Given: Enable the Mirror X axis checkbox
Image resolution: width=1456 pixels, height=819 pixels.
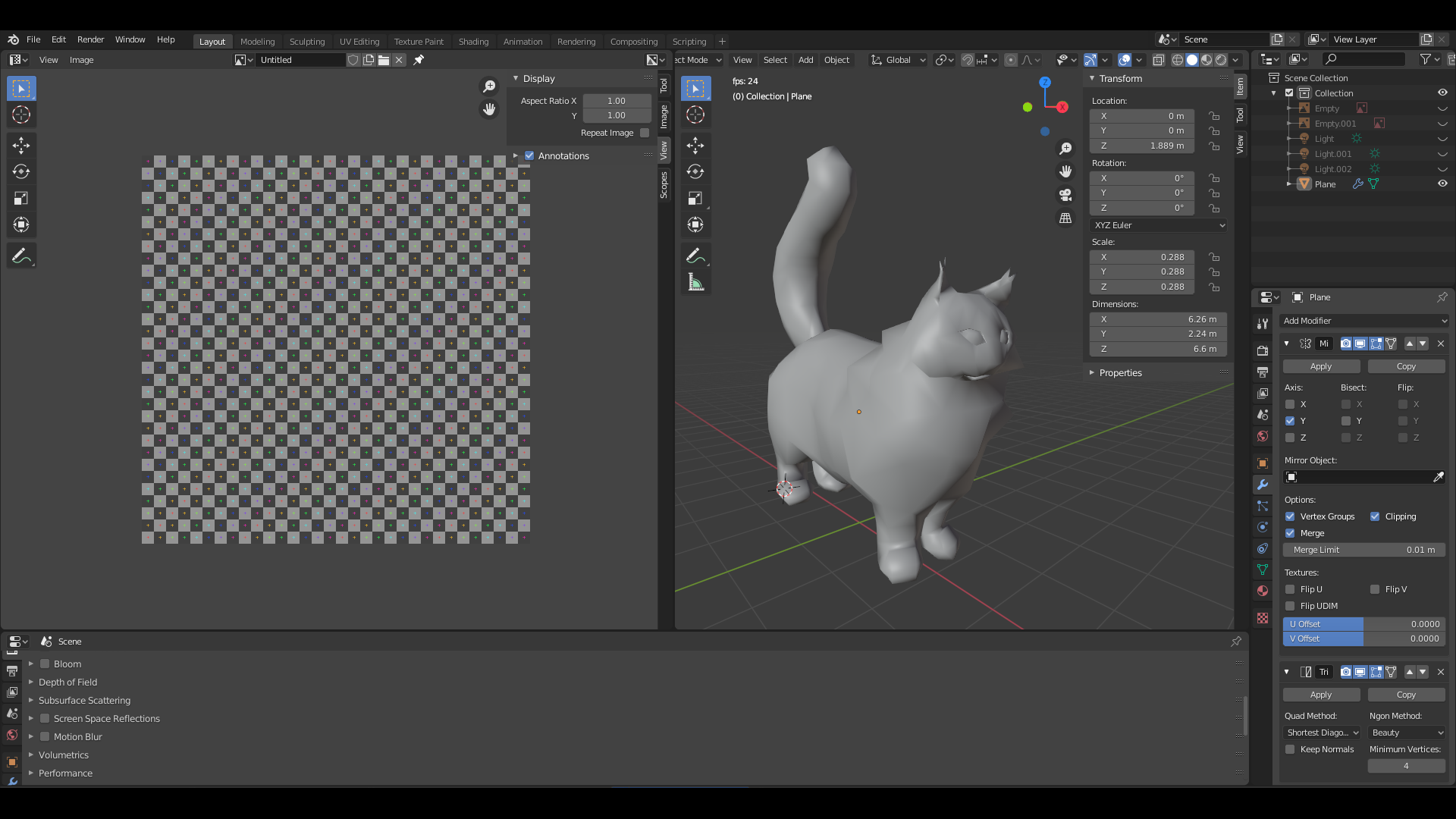Looking at the screenshot, I should pos(1290,404).
